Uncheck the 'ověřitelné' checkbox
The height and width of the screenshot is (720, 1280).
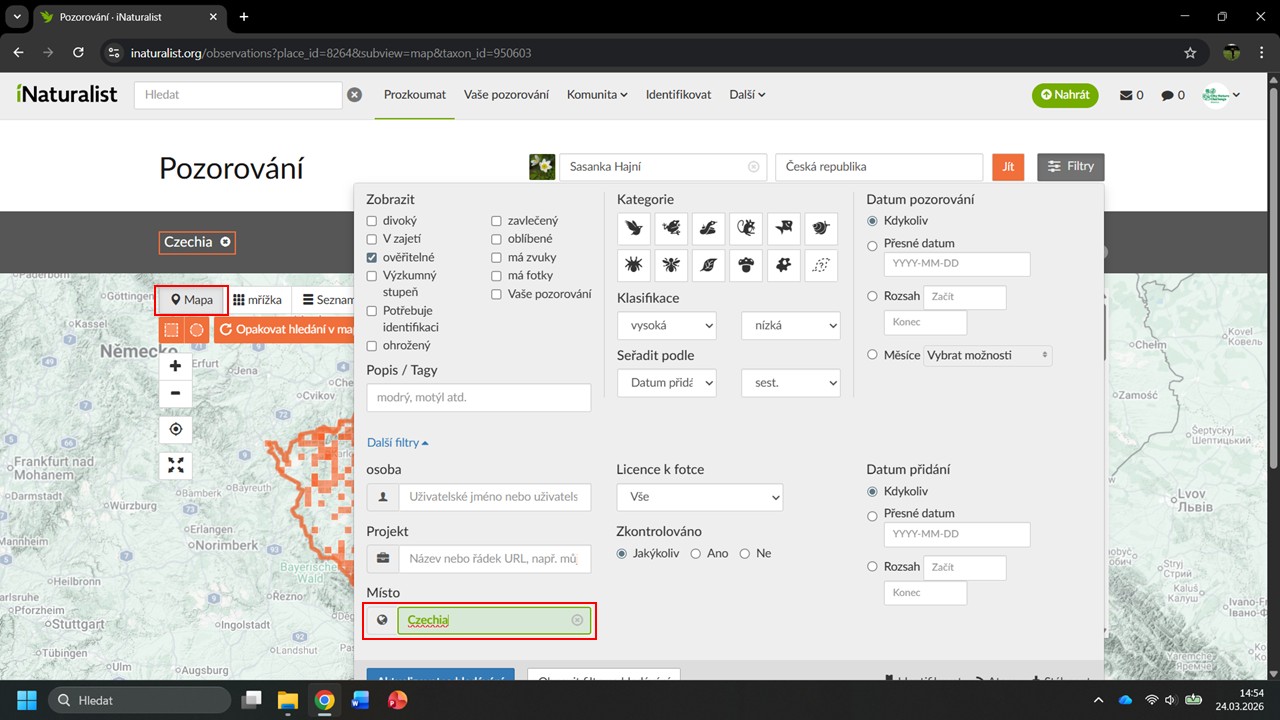(372, 257)
